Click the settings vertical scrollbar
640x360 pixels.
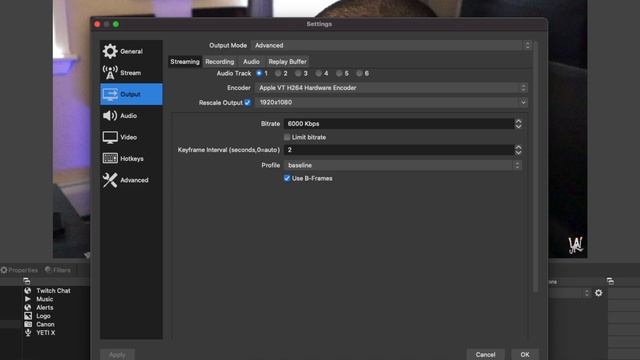tap(536, 167)
